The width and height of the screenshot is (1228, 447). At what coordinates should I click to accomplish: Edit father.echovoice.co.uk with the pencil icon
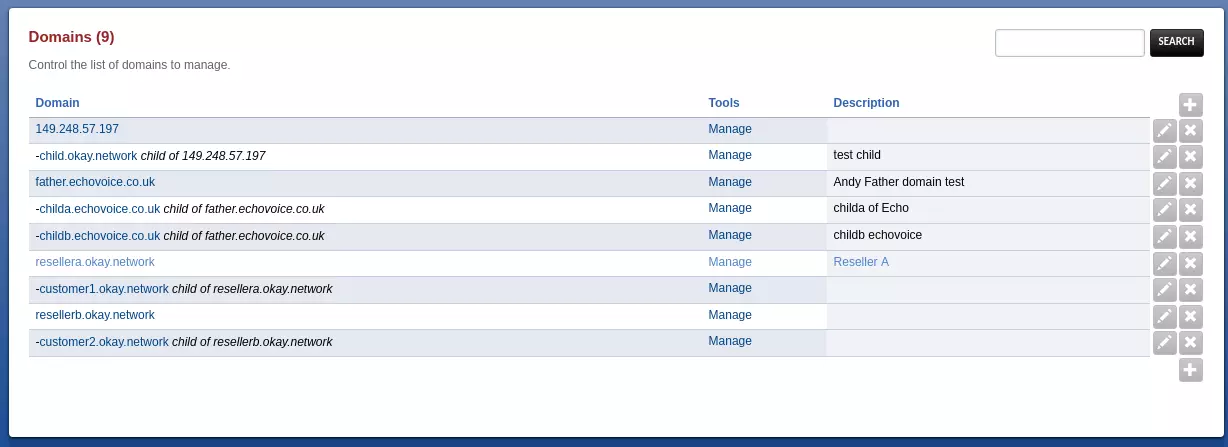click(1164, 183)
